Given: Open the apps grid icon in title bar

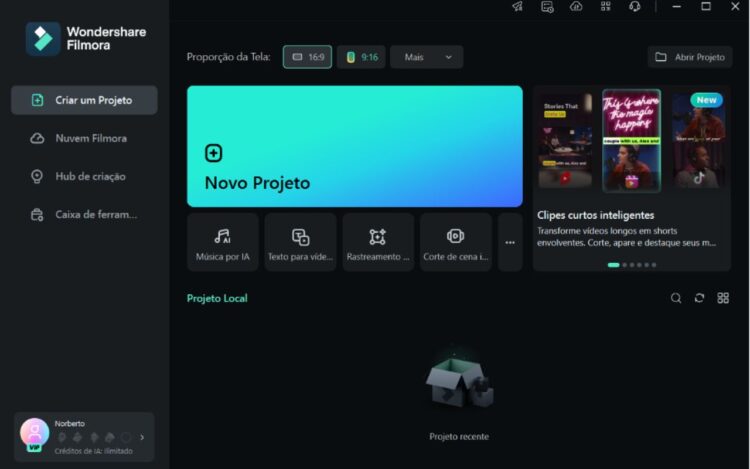Looking at the screenshot, I should click(606, 6).
